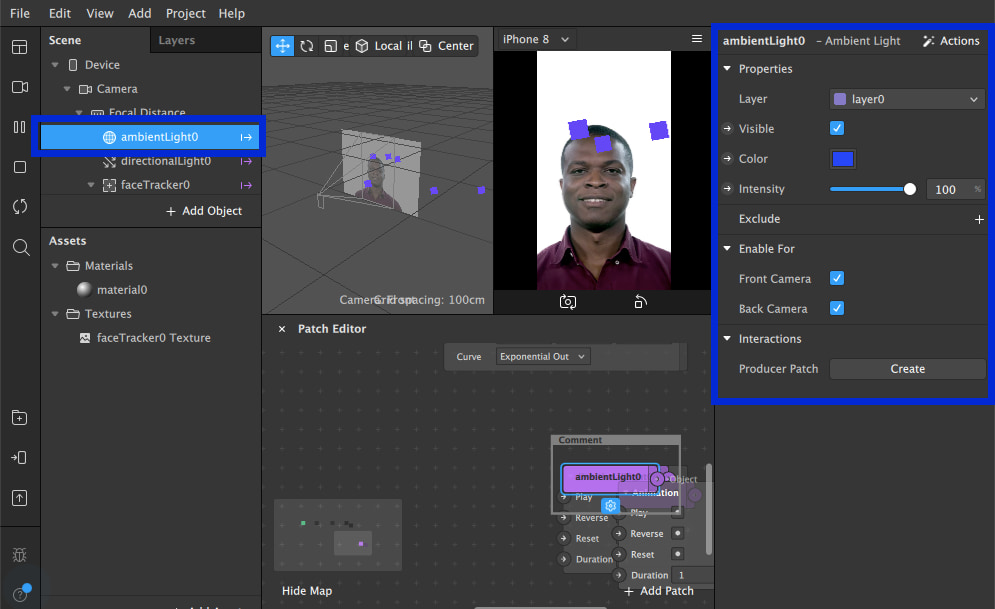Disable the Back Camera checkbox
This screenshot has width=995, height=609.
tap(837, 309)
